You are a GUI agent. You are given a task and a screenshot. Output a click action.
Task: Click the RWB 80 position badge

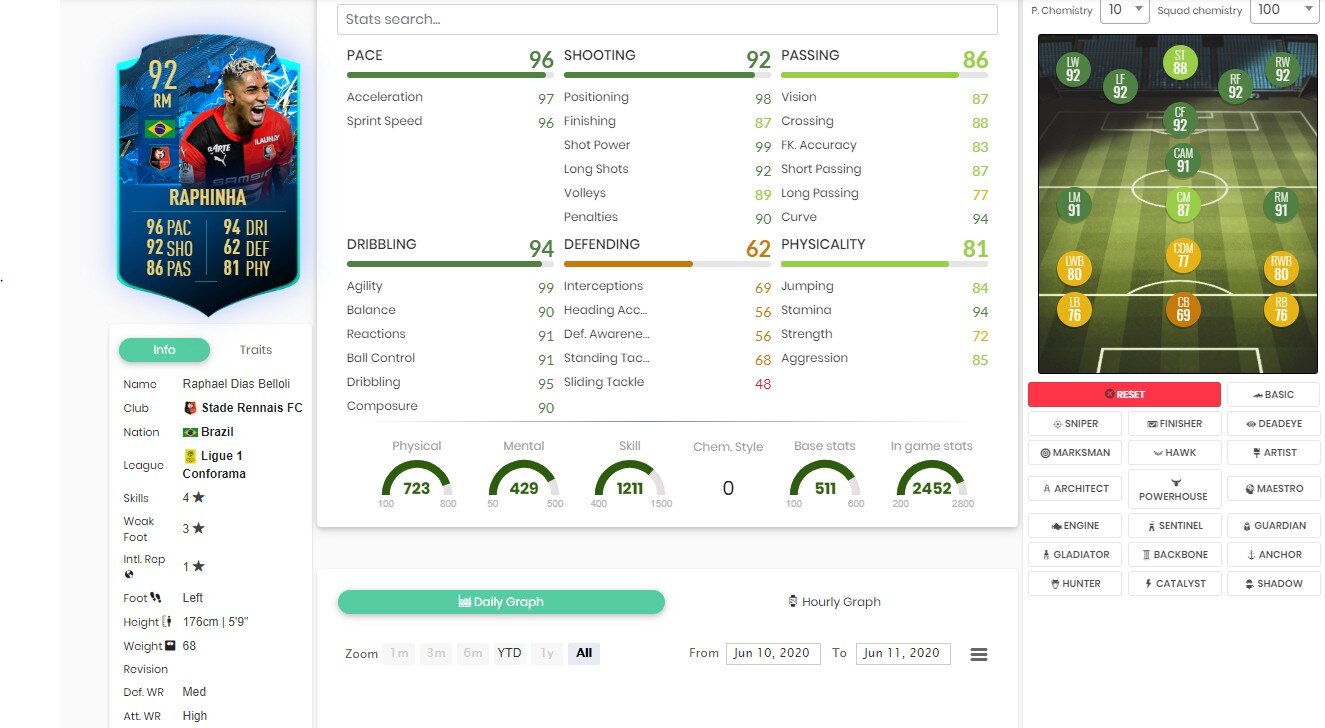1281,268
